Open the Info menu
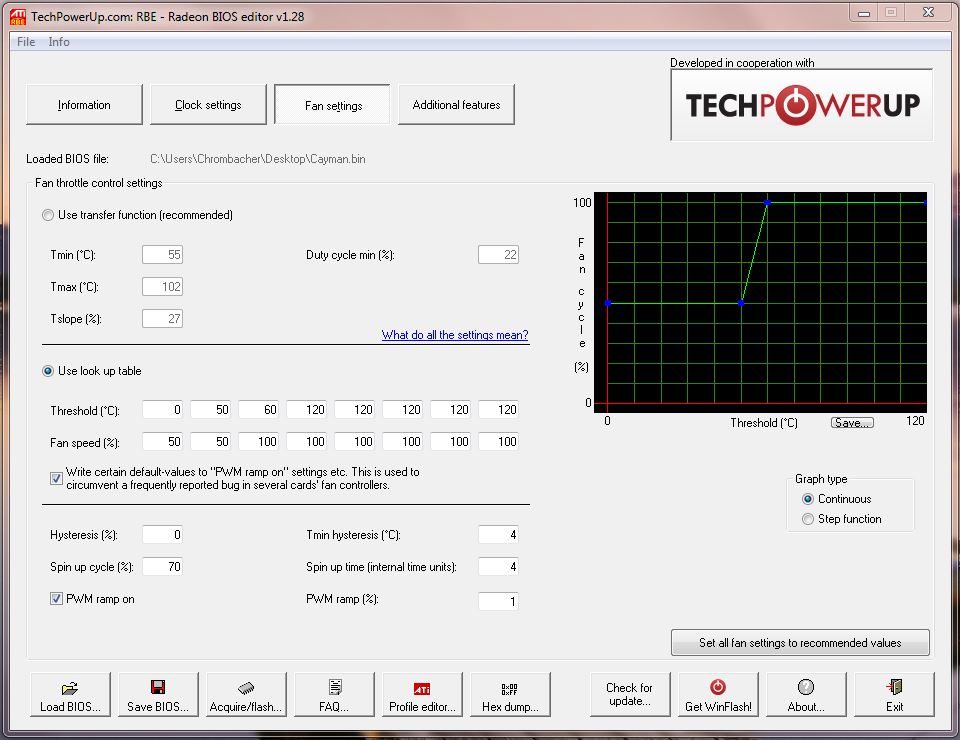The width and height of the screenshot is (960, 740). click(59, 42)
